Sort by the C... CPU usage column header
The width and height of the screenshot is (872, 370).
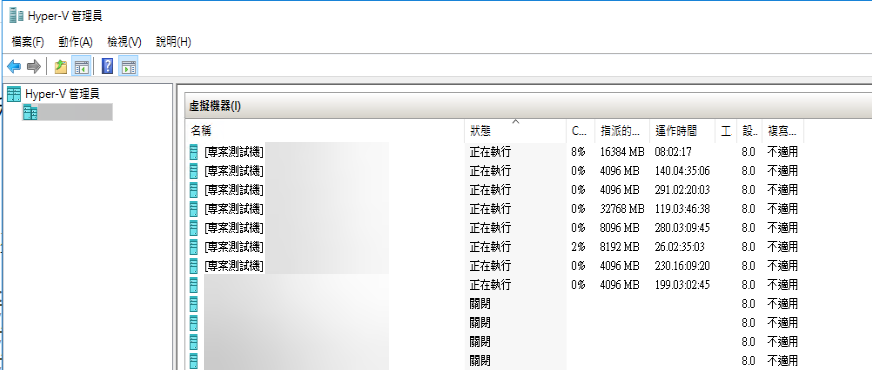581,131
